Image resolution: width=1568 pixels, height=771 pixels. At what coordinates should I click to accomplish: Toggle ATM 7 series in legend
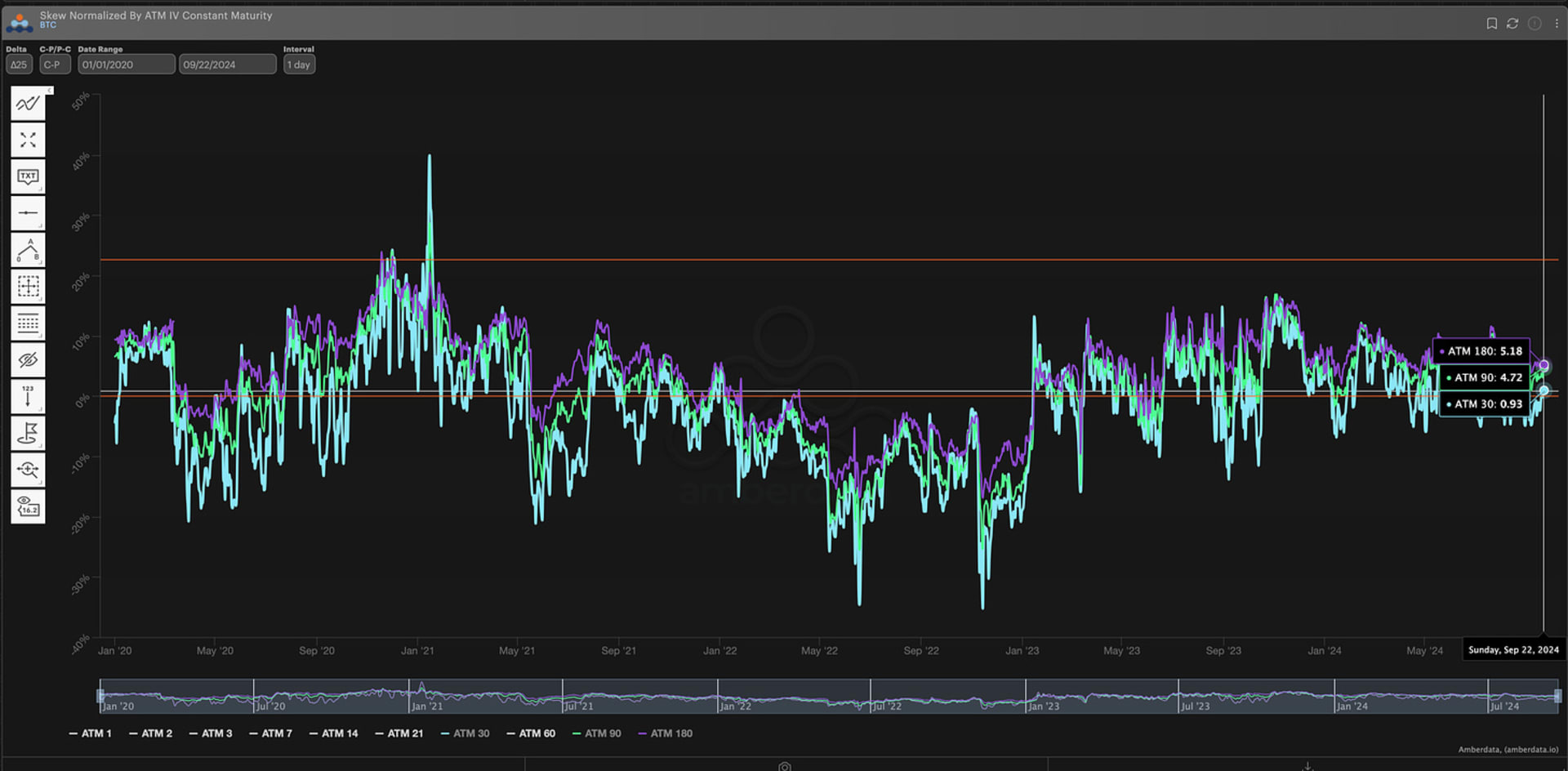[271, 733]
